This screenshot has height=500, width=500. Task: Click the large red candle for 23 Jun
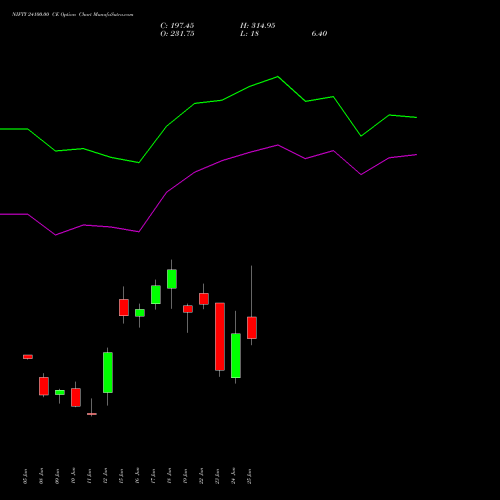pos(220,337)
